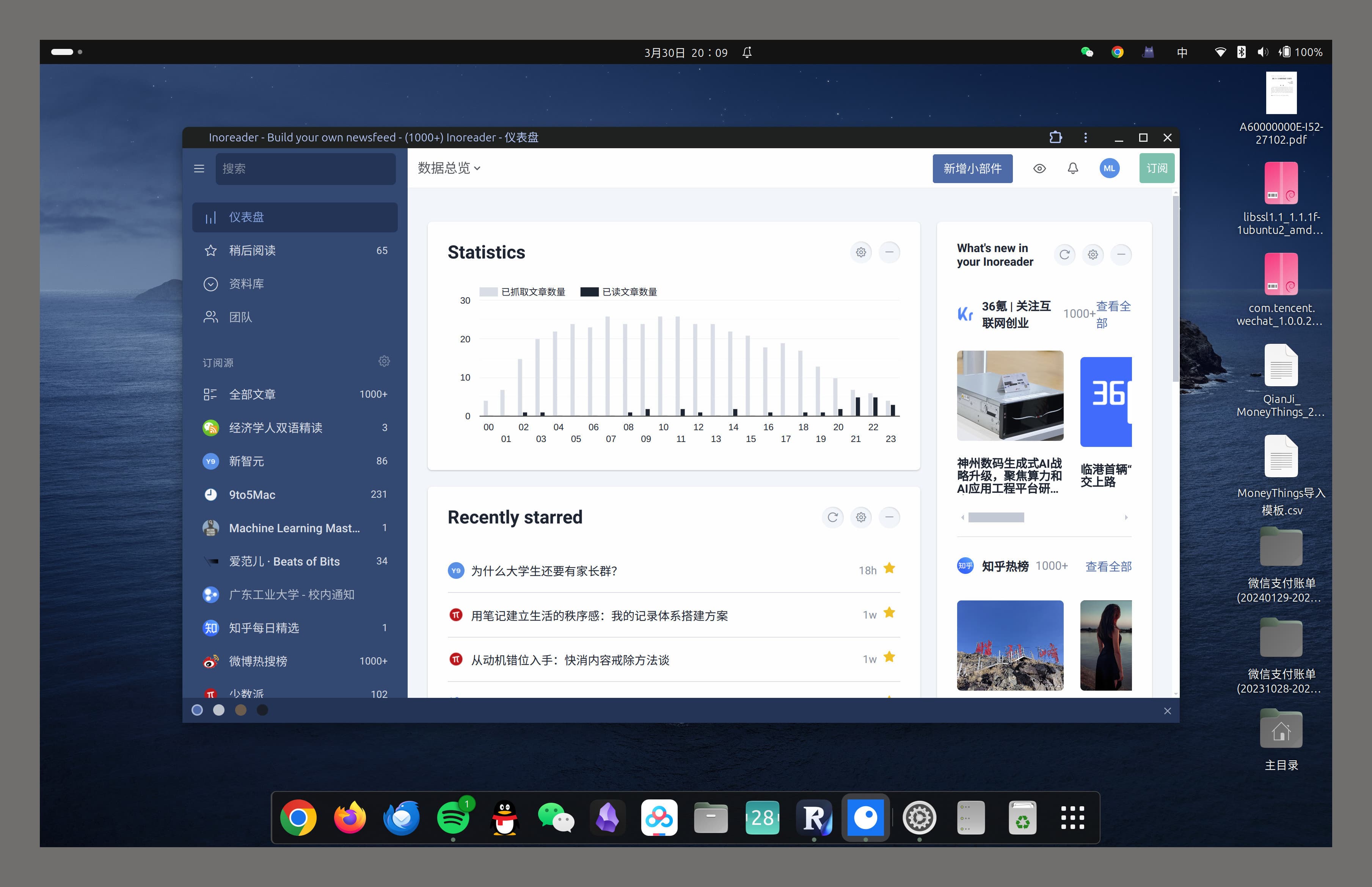This screenshot has width=1372, height=887.
Task: Click the 搜索 search field
Action: (x=305, y=169)
